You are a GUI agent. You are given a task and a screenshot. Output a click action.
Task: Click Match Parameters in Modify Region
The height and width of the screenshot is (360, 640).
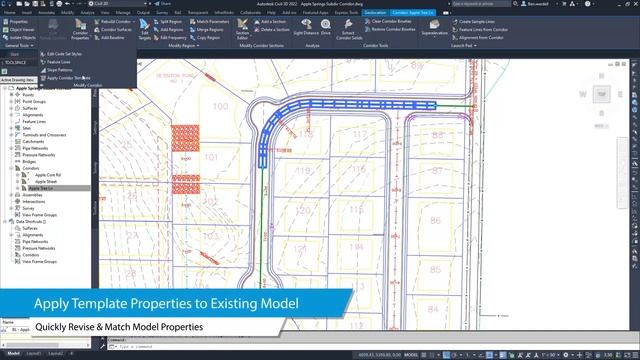click(x=209, y=22)
